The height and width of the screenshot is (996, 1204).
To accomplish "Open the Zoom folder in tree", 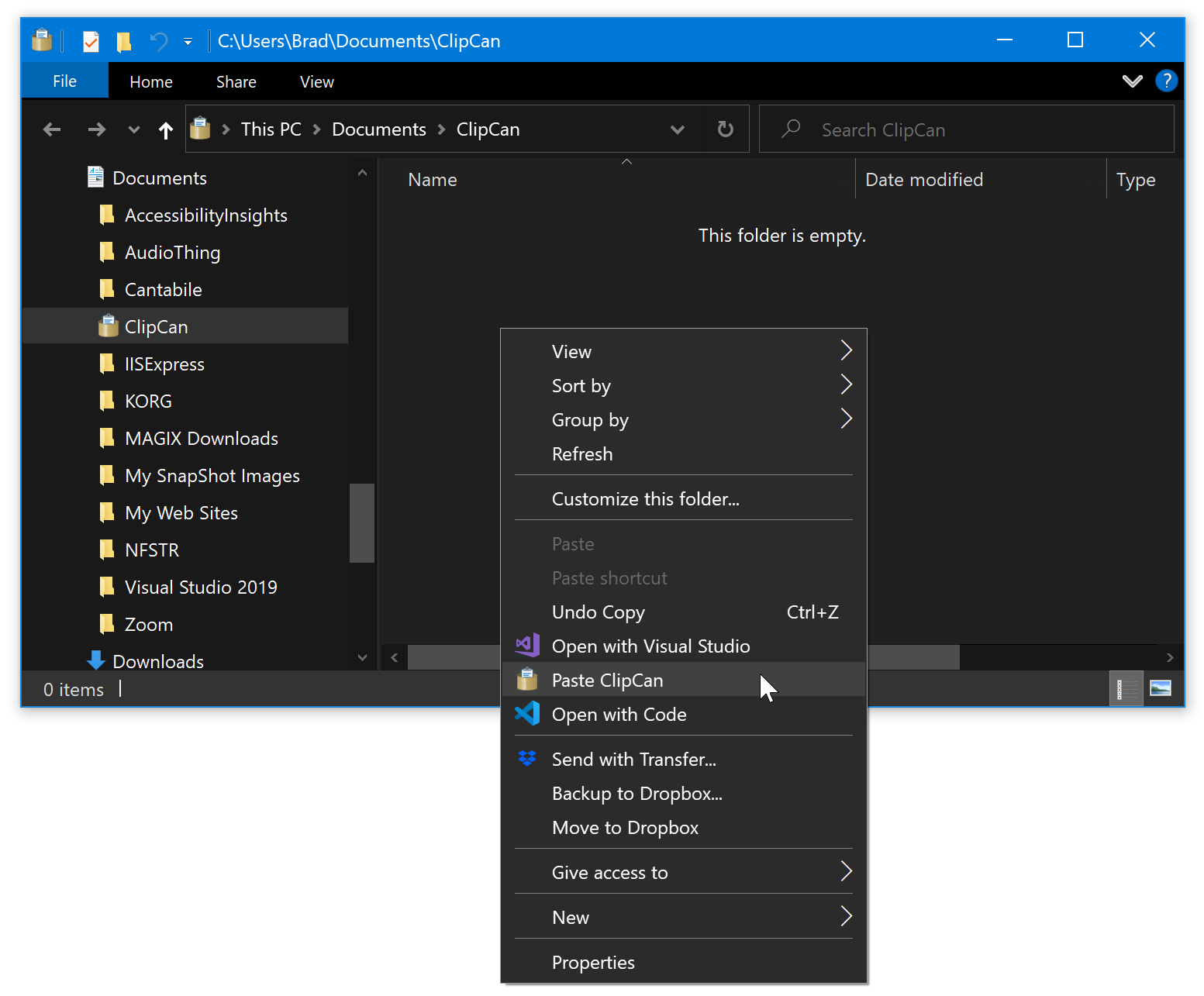I will pos(149,625).
